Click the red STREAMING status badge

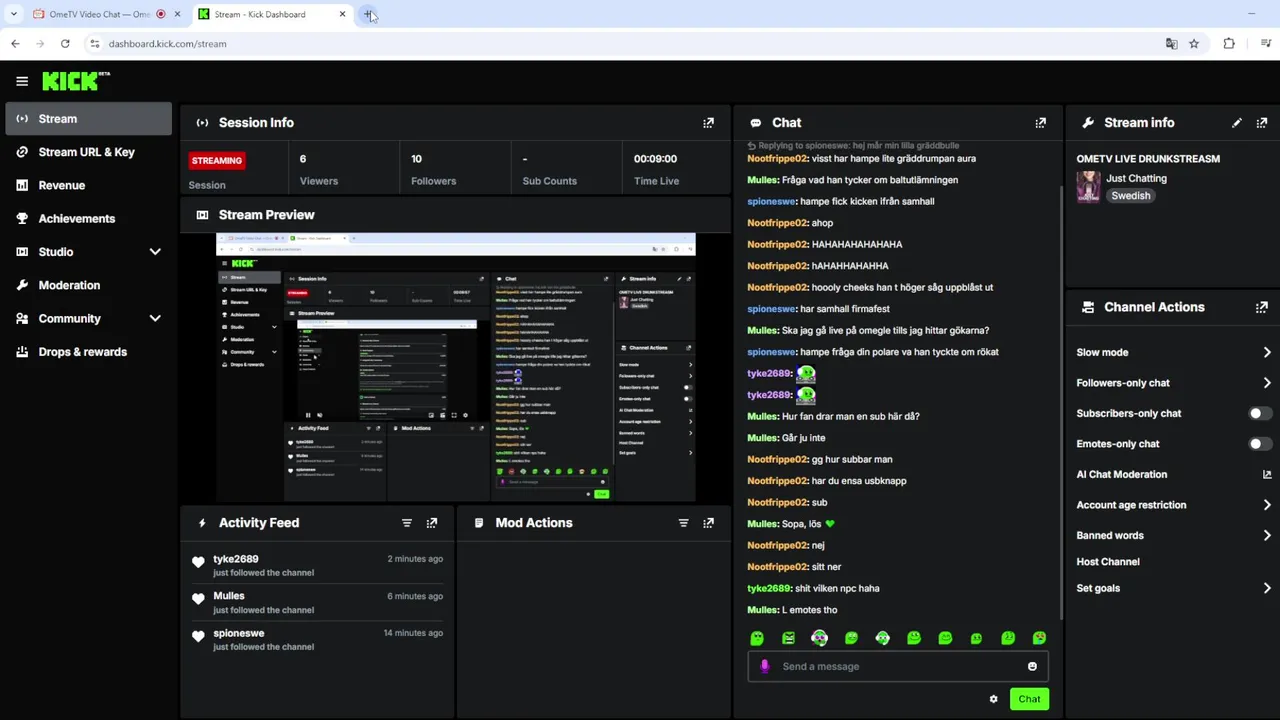coord(217,160)
